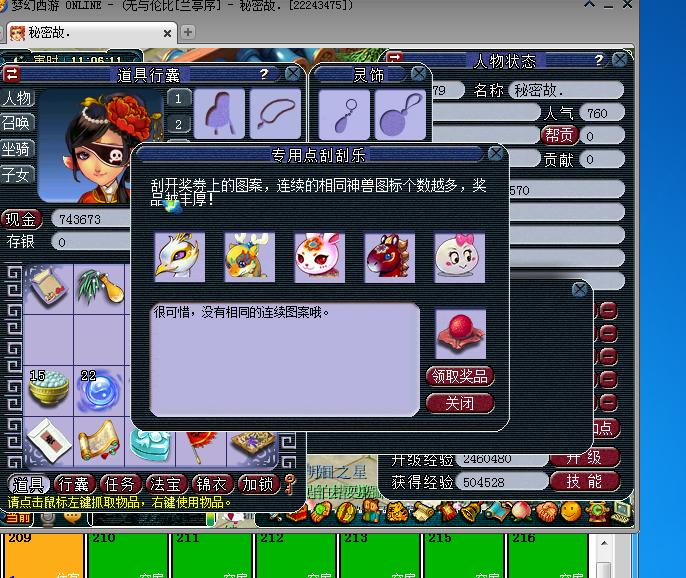
Task: Open the 法宝 tab
Action: coord(167,484)
